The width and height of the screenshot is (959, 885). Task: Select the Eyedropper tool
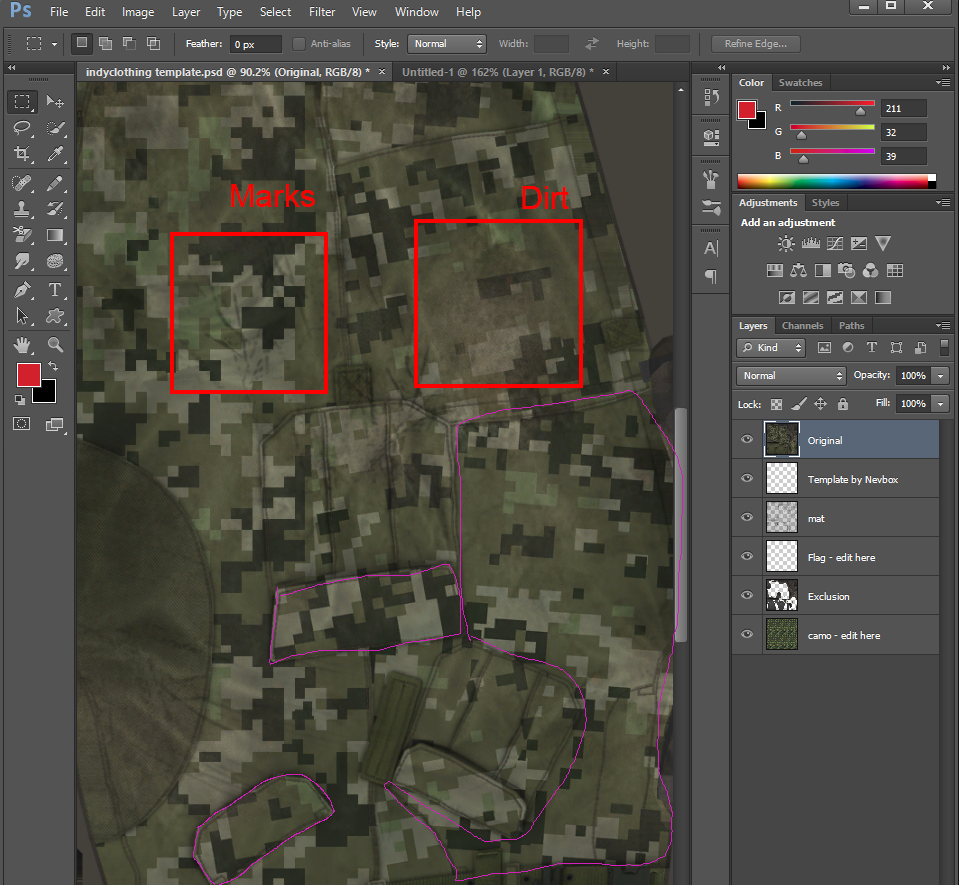55,154
